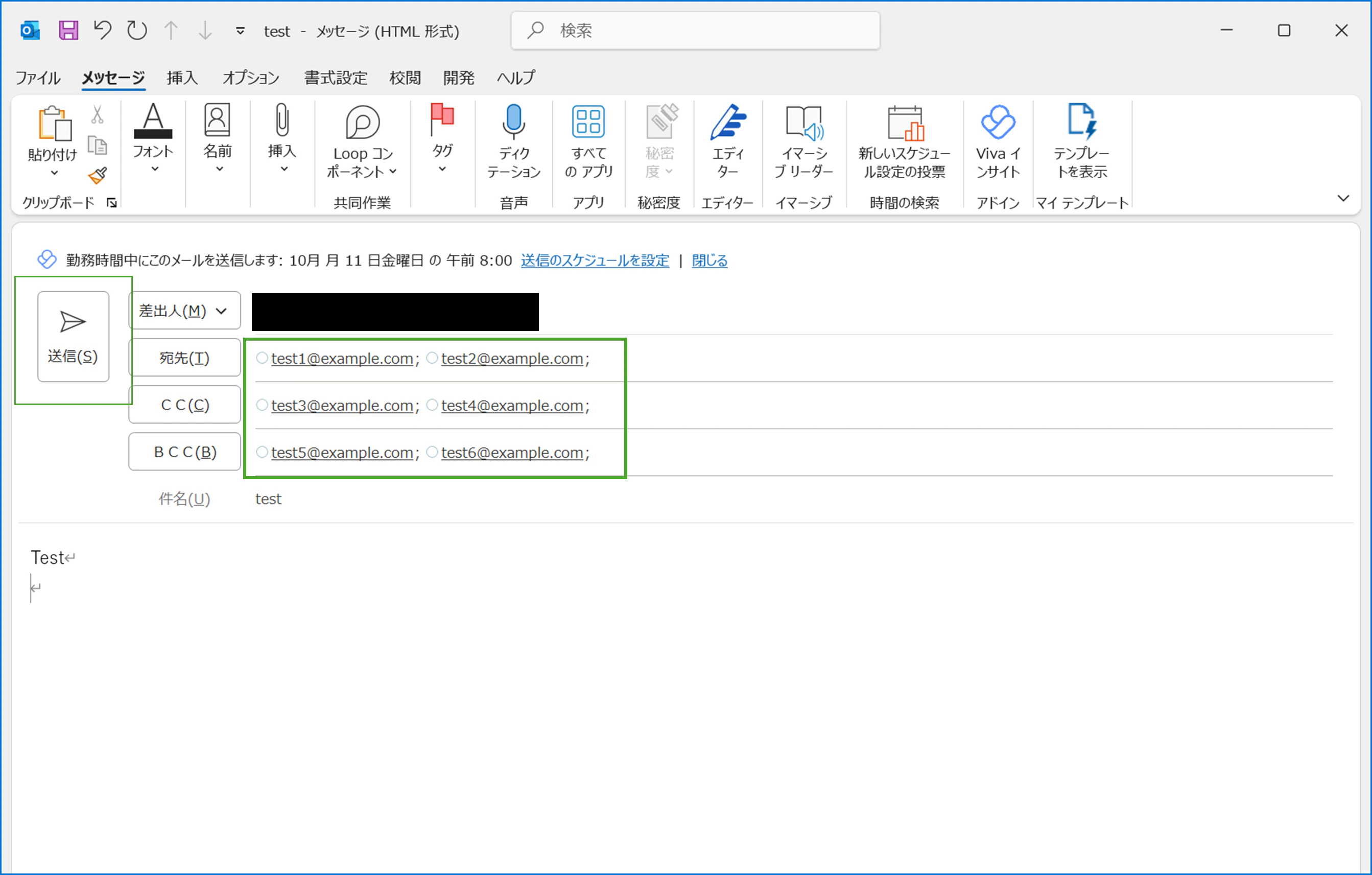
Task: Redo the last action
Action: click(137, 30)
